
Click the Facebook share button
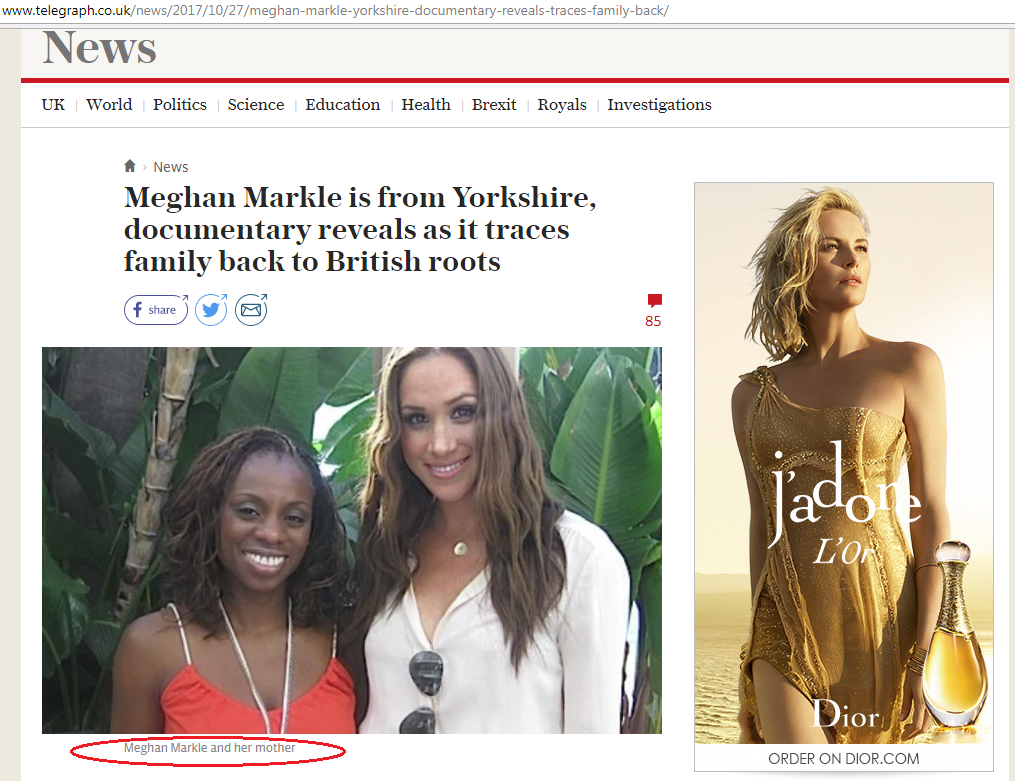click(x=156, y=310)
